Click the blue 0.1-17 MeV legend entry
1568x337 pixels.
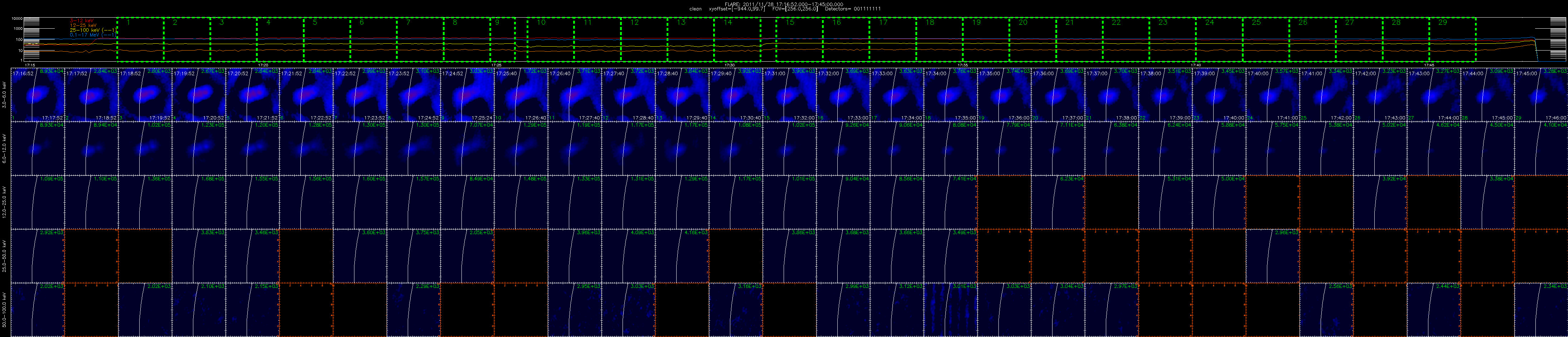point(92,35)
